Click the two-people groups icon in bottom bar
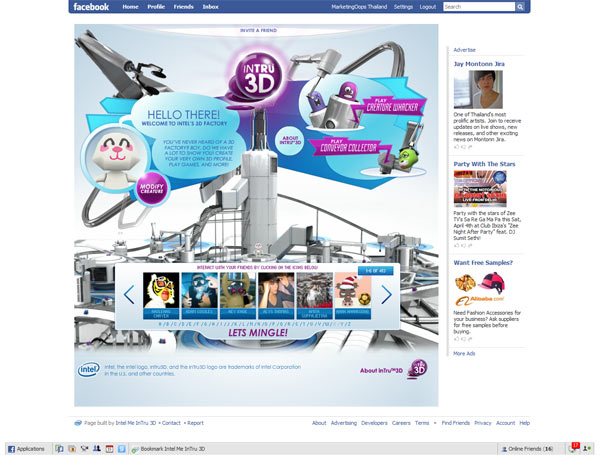This screenshot has height=455, width=600. [x=97, y=449]
